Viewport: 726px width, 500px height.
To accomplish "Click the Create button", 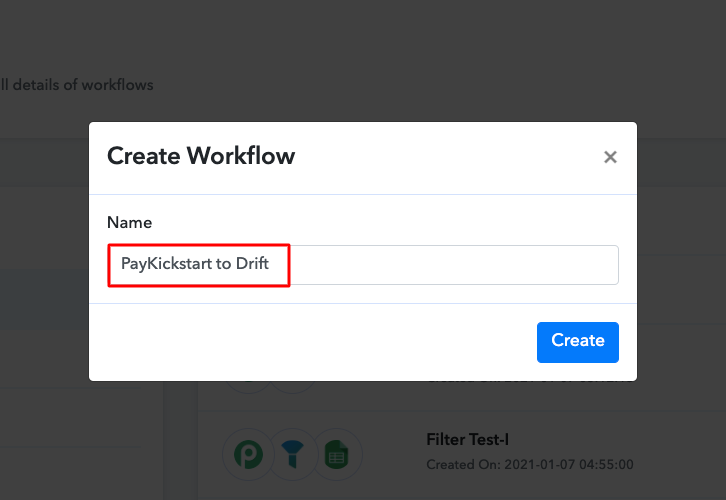I will [577, 342].
